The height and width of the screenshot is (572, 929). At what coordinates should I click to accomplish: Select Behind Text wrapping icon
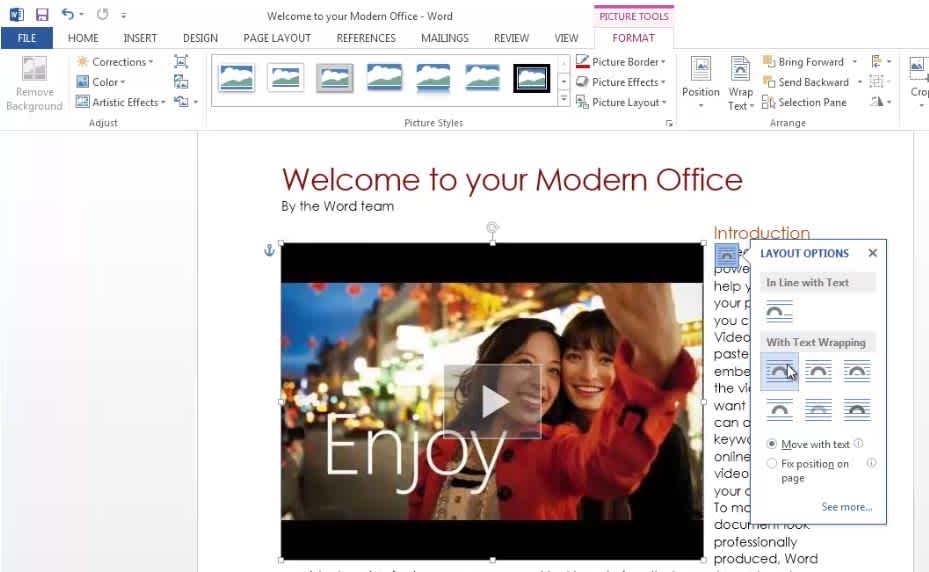818,410
